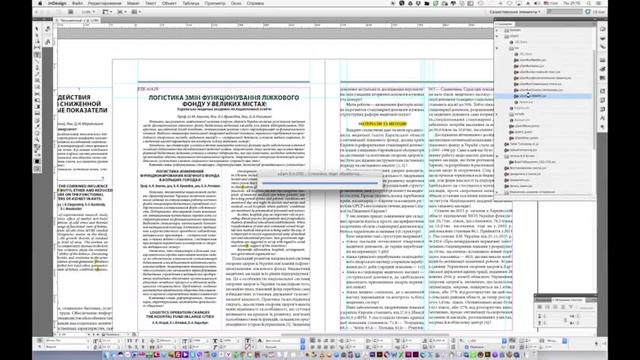This screenshot has width=640, height=360.
Task: Open the Существенные элементы workspace switcher
Action: 515,12
